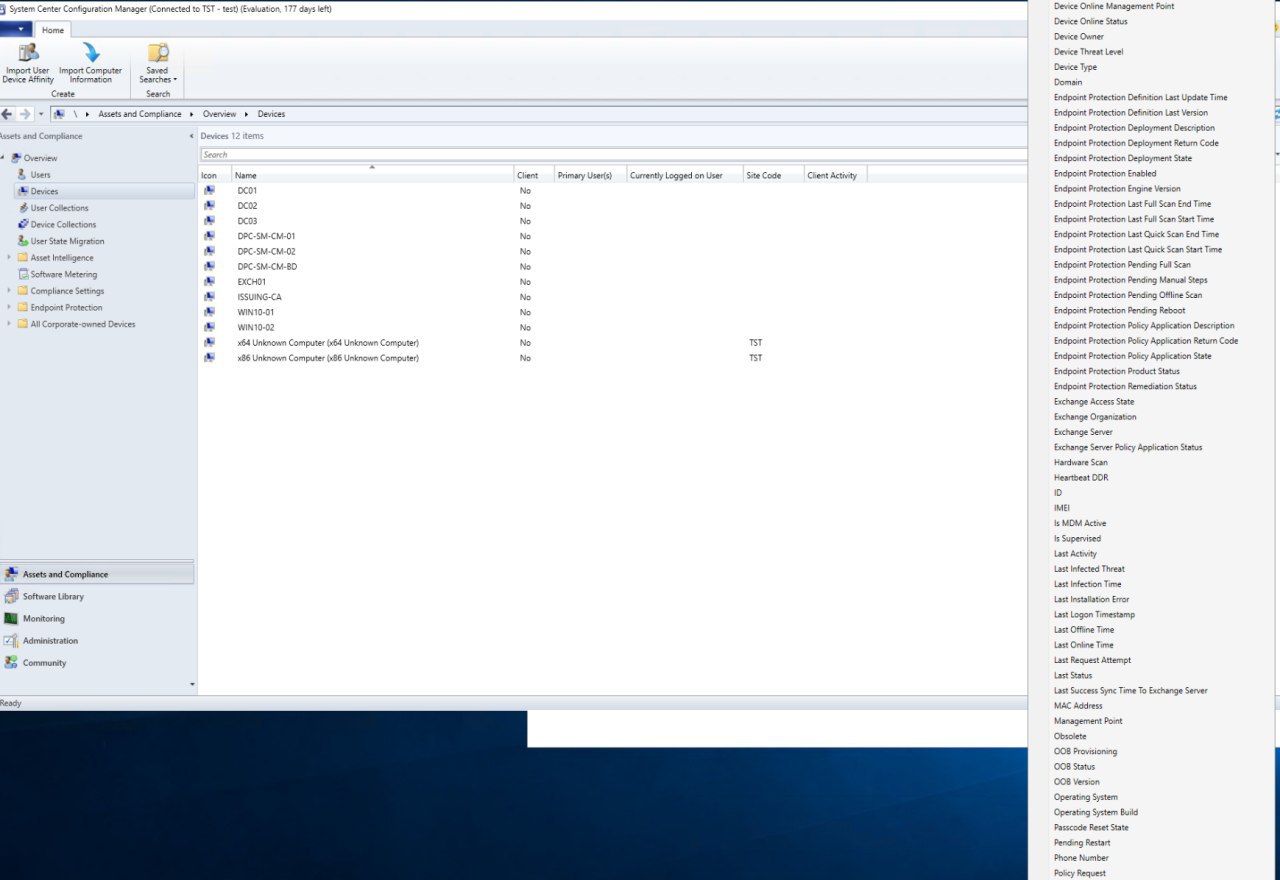Screen dimensions: 1280x880
Task: Sort by Client Activity column header
Action: (835, 175)
